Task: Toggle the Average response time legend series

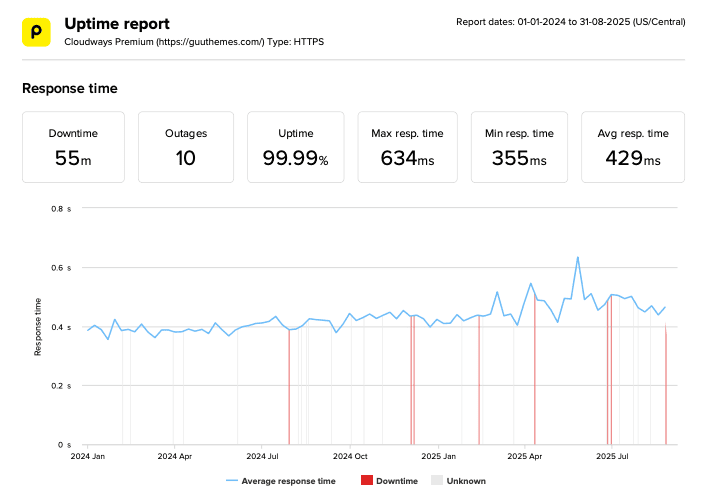Action: [x=281, y=481]
